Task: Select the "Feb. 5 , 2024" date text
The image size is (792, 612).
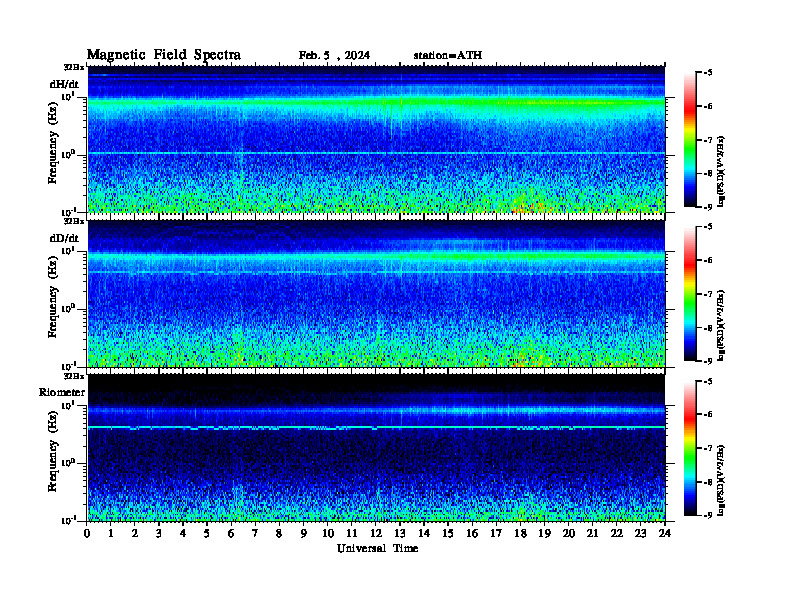Action: (x=334, y=56)
